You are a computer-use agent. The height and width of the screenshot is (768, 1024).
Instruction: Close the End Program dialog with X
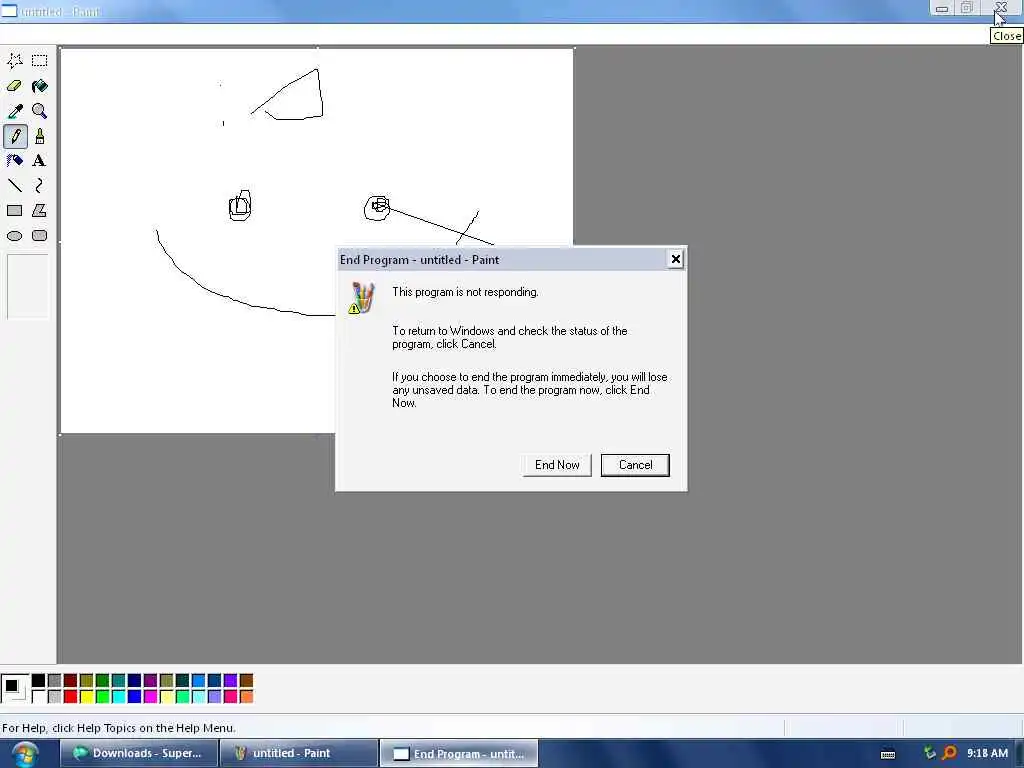coord(676,259)
